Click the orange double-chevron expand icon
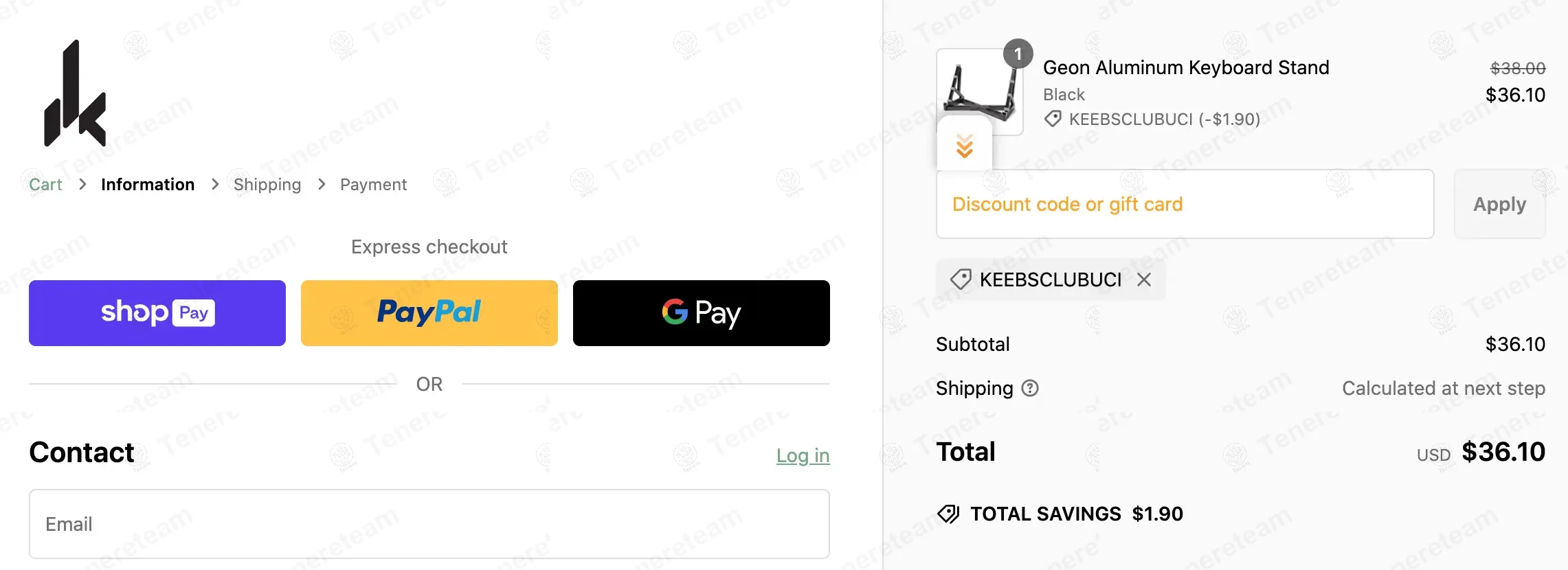The height and width of the screenshot is (570, 1568). pos(965,146)
